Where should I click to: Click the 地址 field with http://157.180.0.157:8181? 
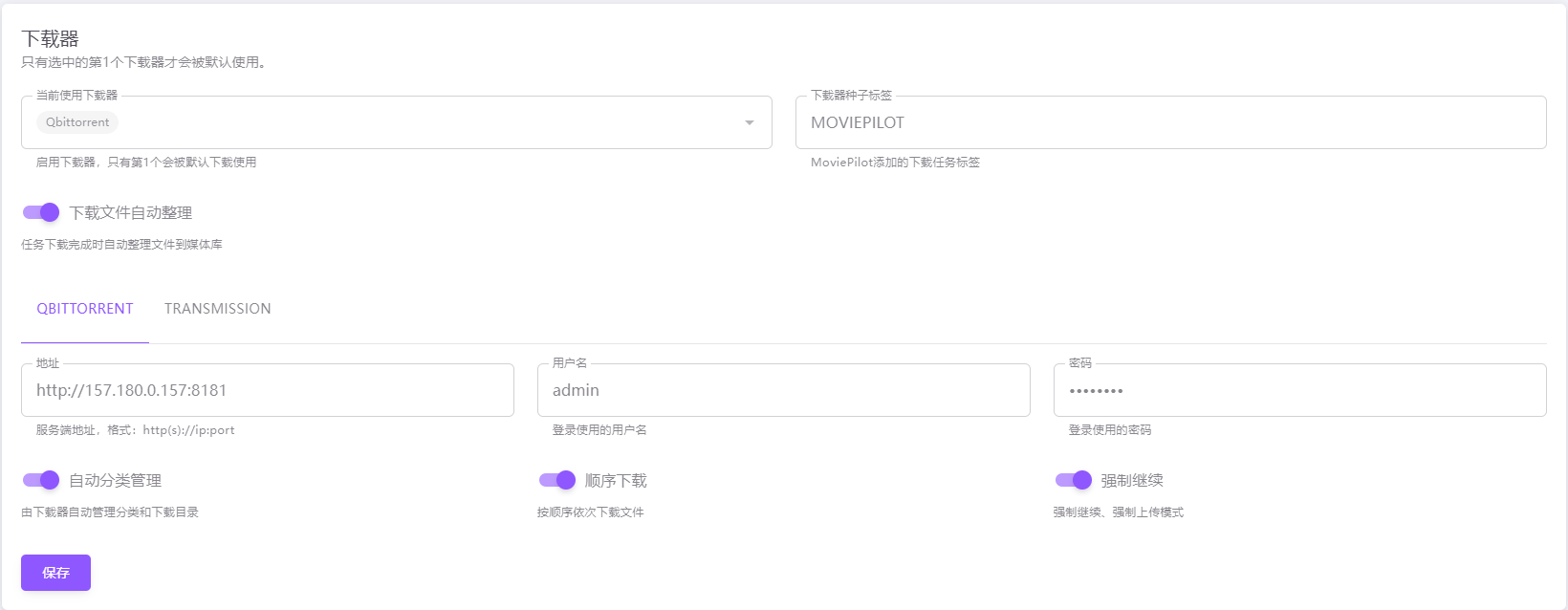(x=267, y=390)
